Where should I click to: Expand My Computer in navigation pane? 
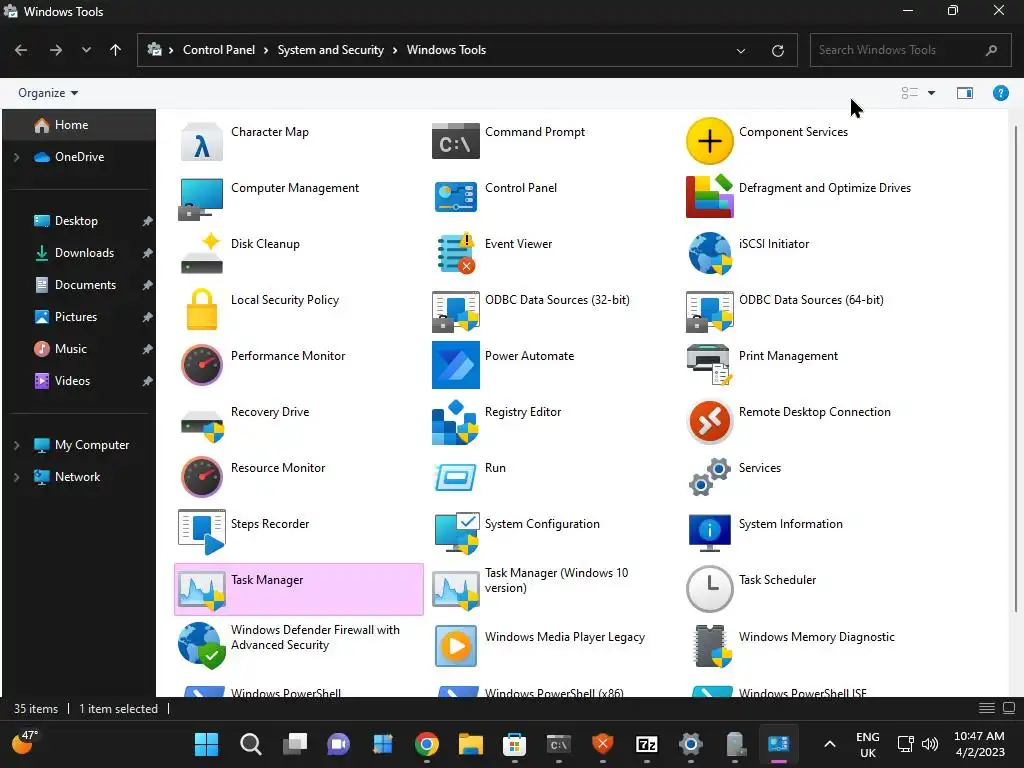(17, 445)
